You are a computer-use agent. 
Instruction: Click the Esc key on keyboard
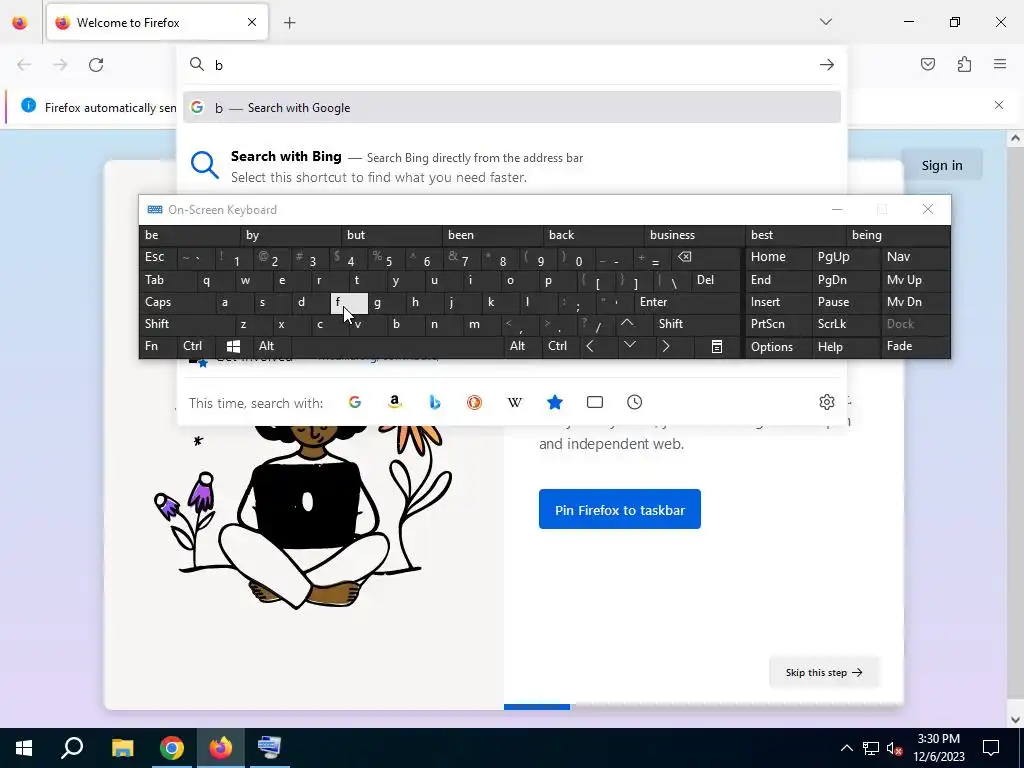pos(157,257)
